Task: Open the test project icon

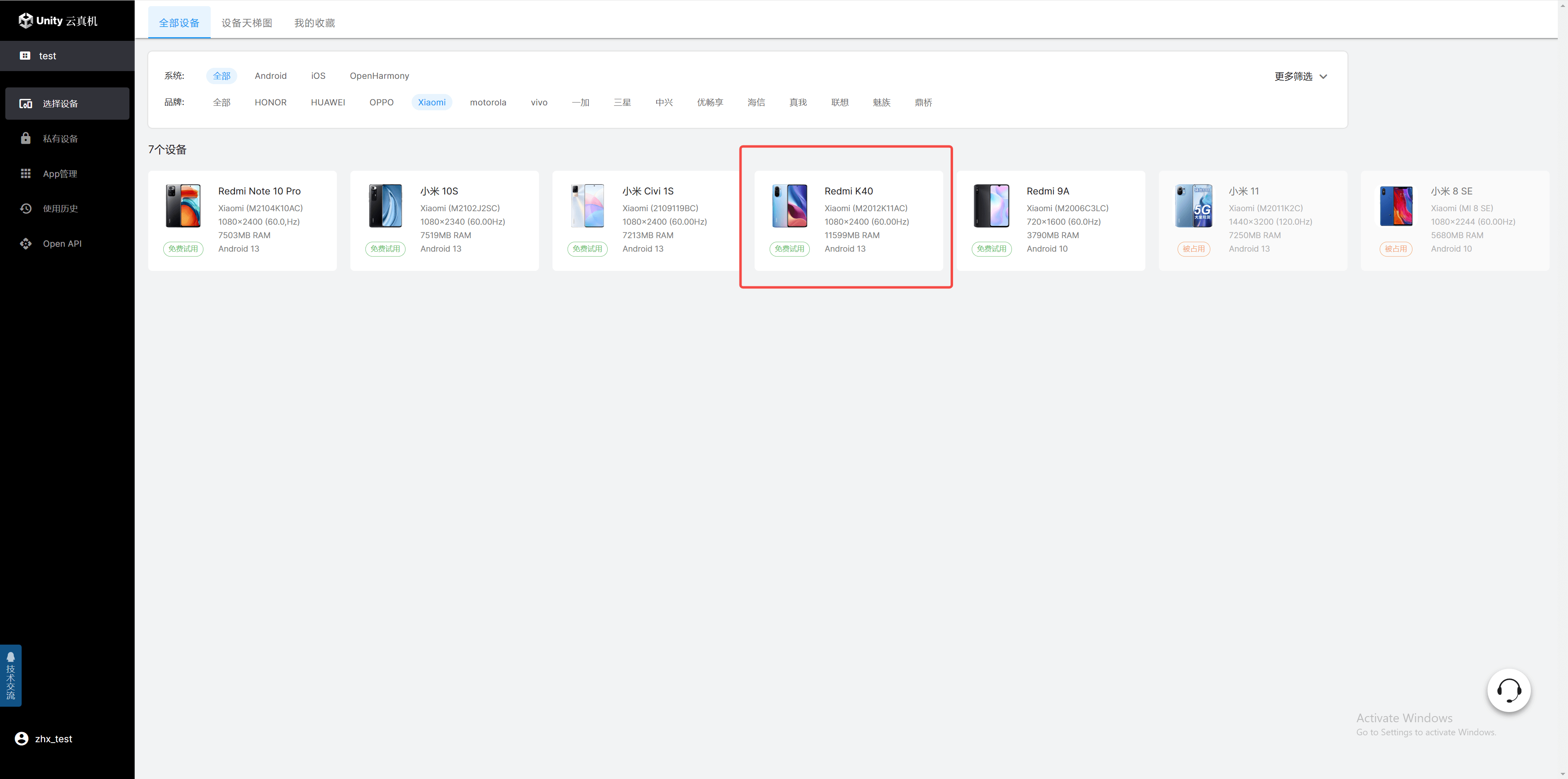Action: click(25, 56)
